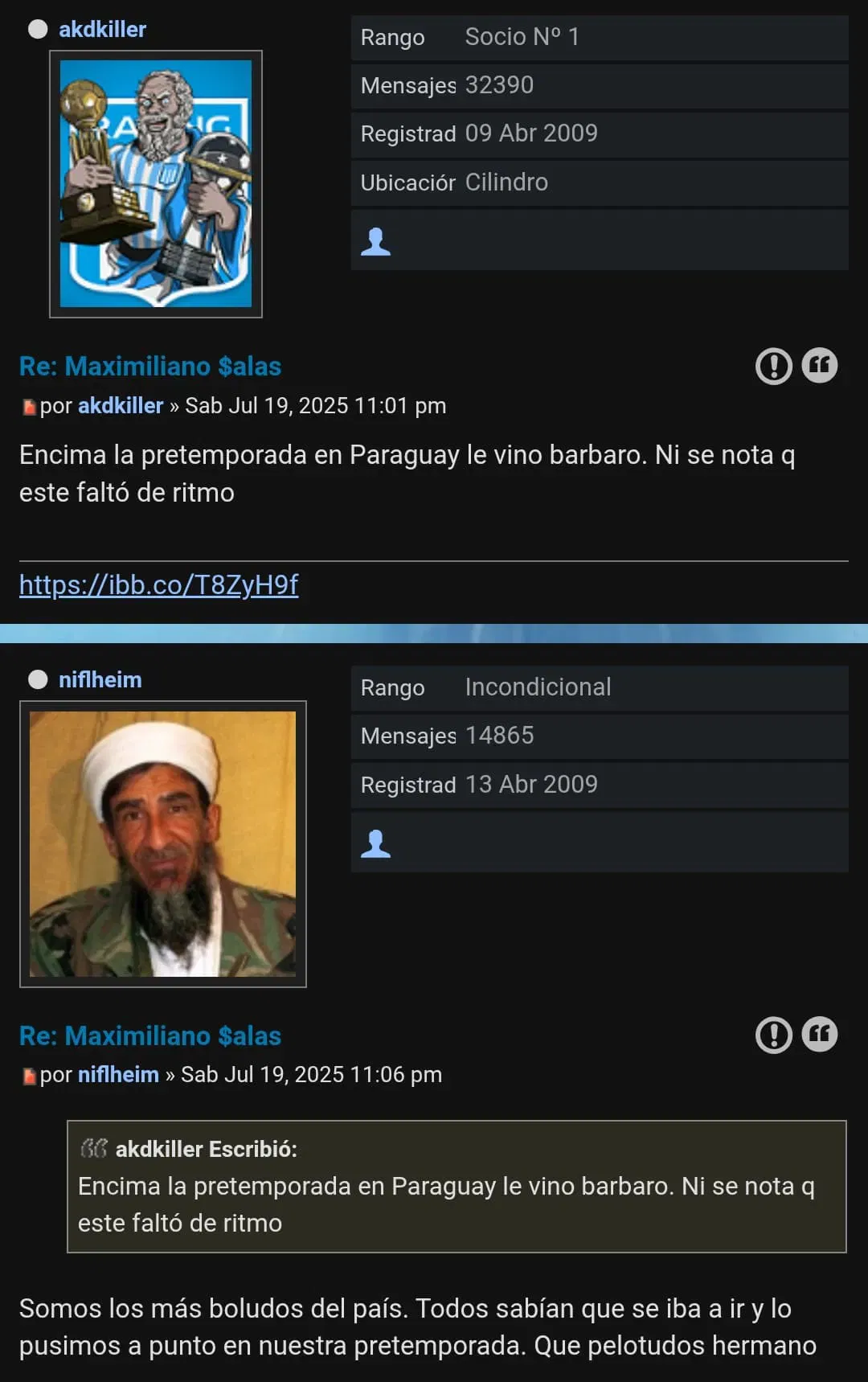View akdkiller's Racing cartoon avatar
Viewport: 868px width, 1382px height.
tap(156, 184)
